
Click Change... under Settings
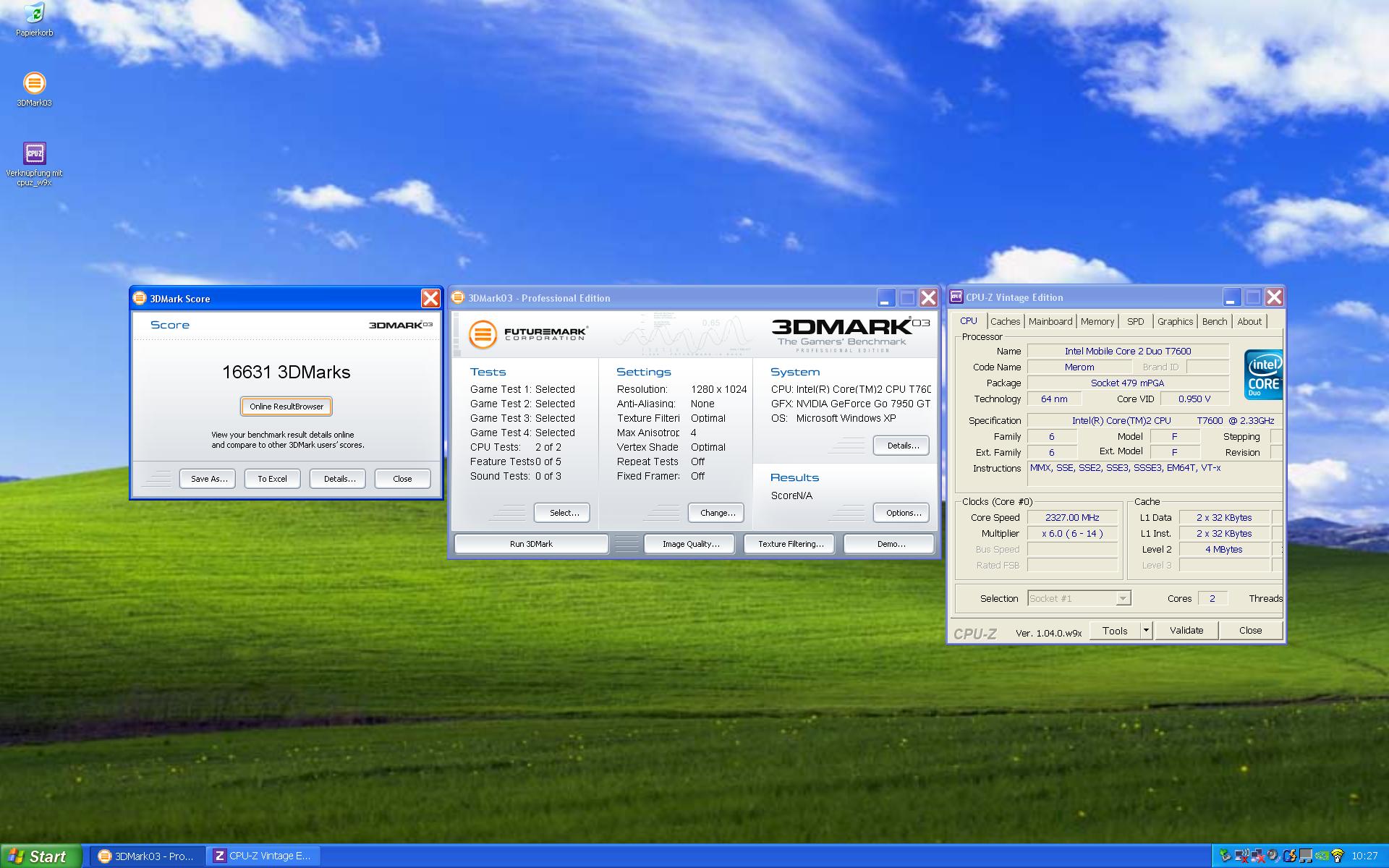pyautogui.click(x=716, y=513)
